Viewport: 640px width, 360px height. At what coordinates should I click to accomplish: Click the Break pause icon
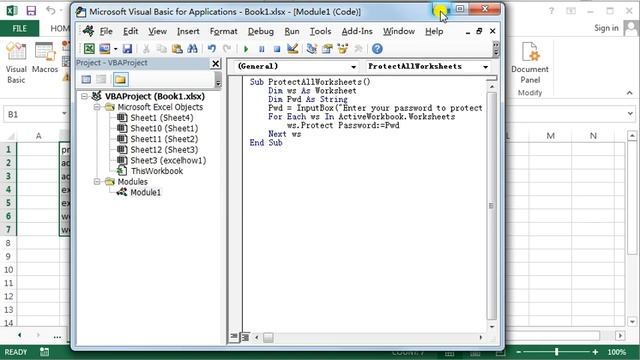point(261,49)
